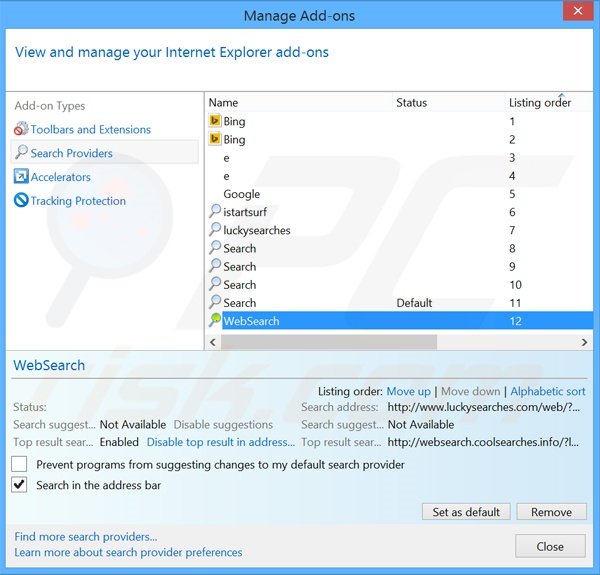Click the Tracking Protection blocked icon
Image resolution: width=600 pixels, height=575 pixels.
pos(21,200)
